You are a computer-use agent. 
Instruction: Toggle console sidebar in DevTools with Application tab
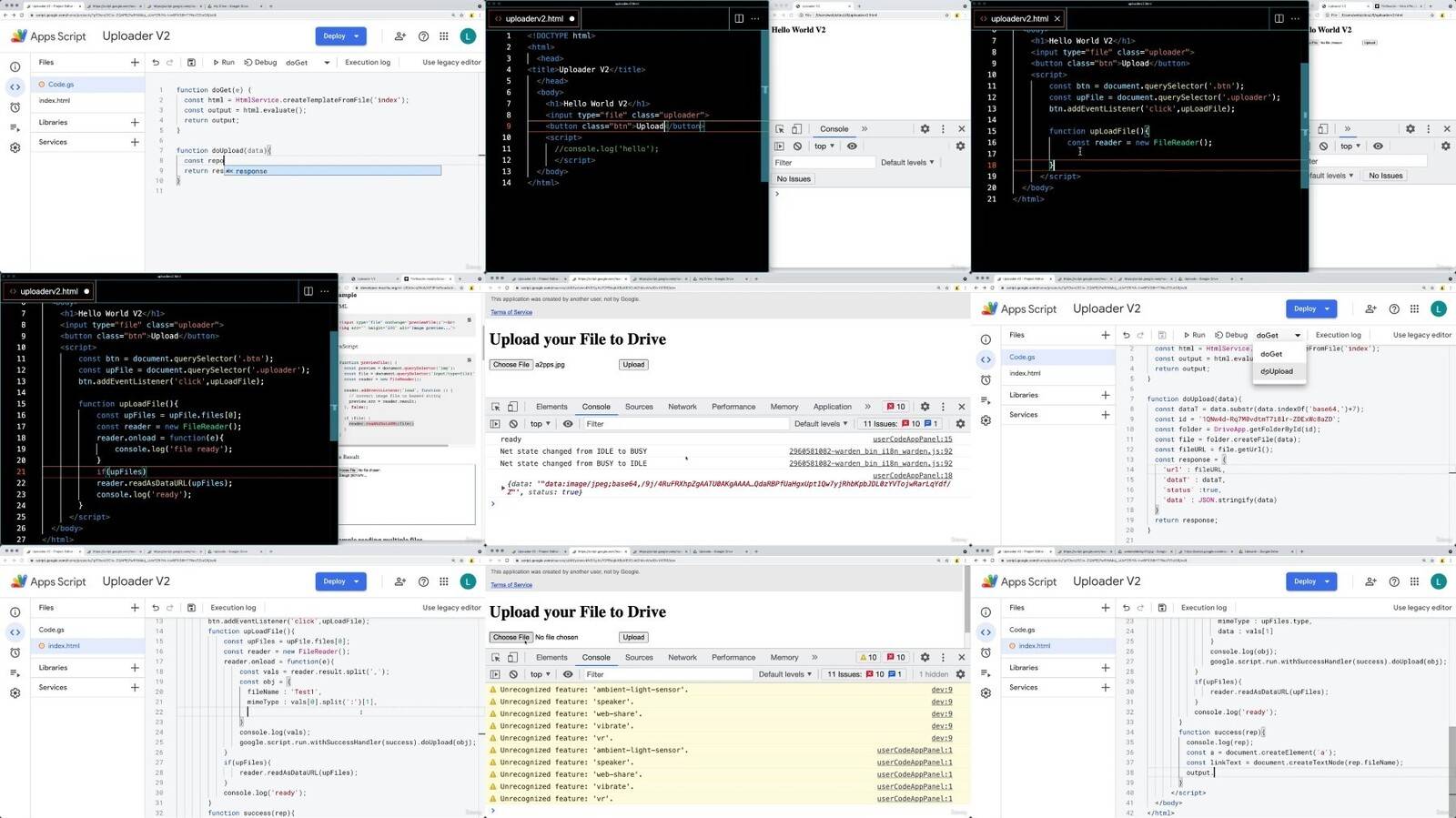point(496,424)
